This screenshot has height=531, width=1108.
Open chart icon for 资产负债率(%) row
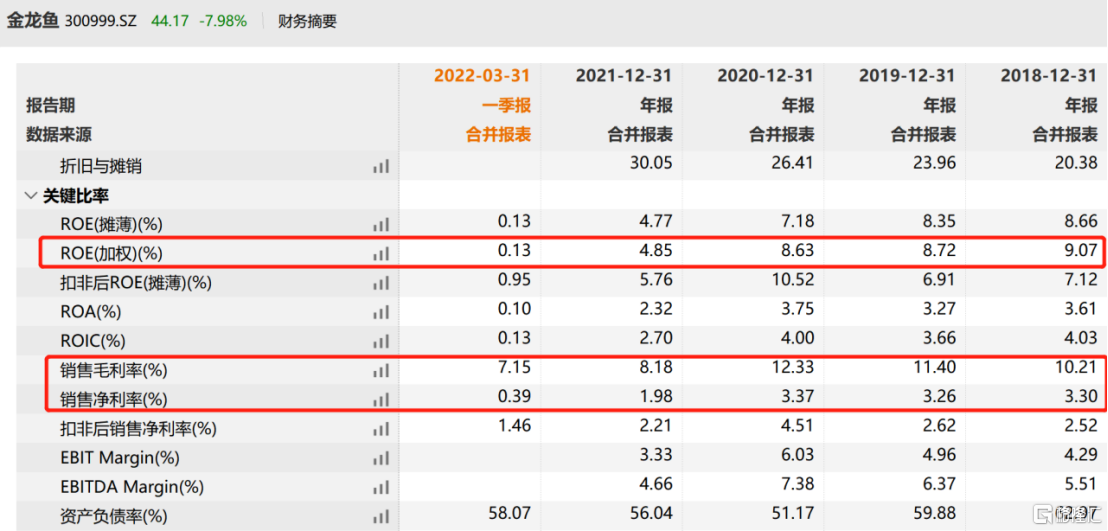381,516
